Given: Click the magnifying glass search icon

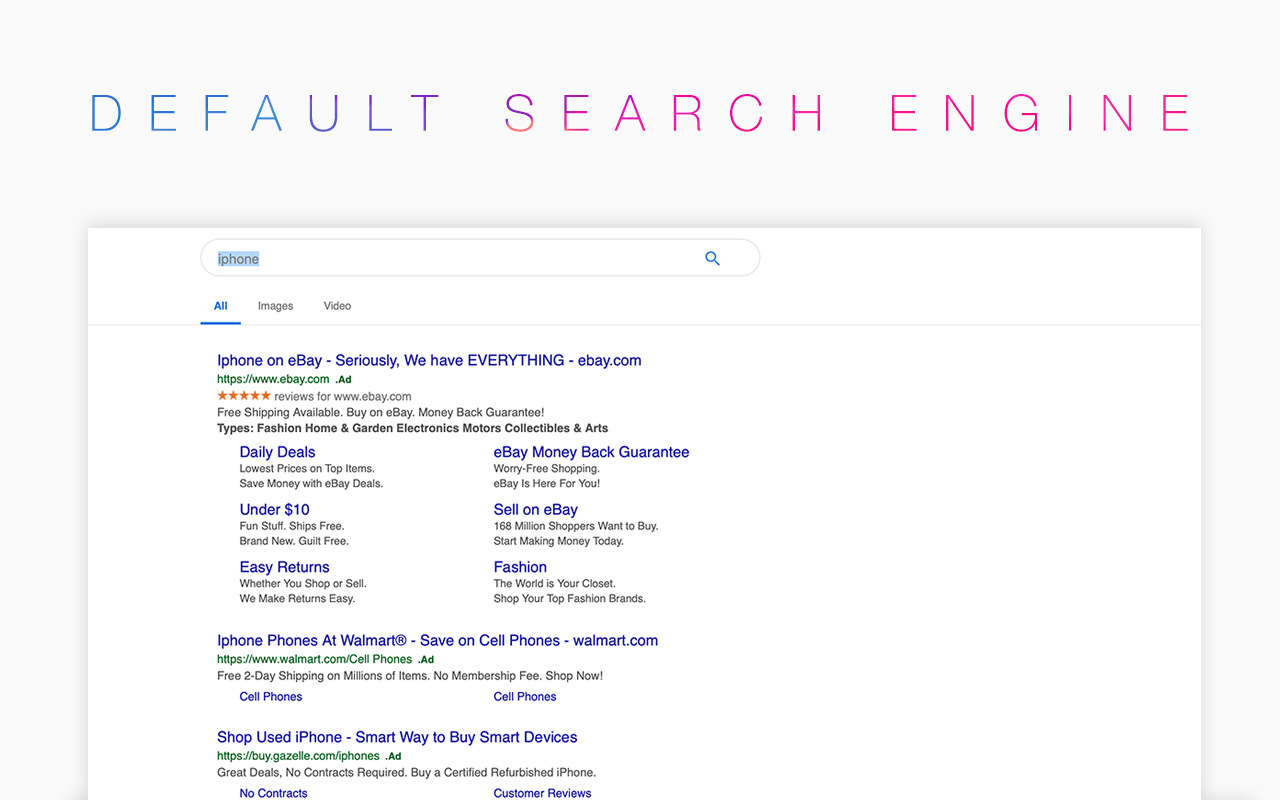Looking at the screenshot, I should click(712, 258).
